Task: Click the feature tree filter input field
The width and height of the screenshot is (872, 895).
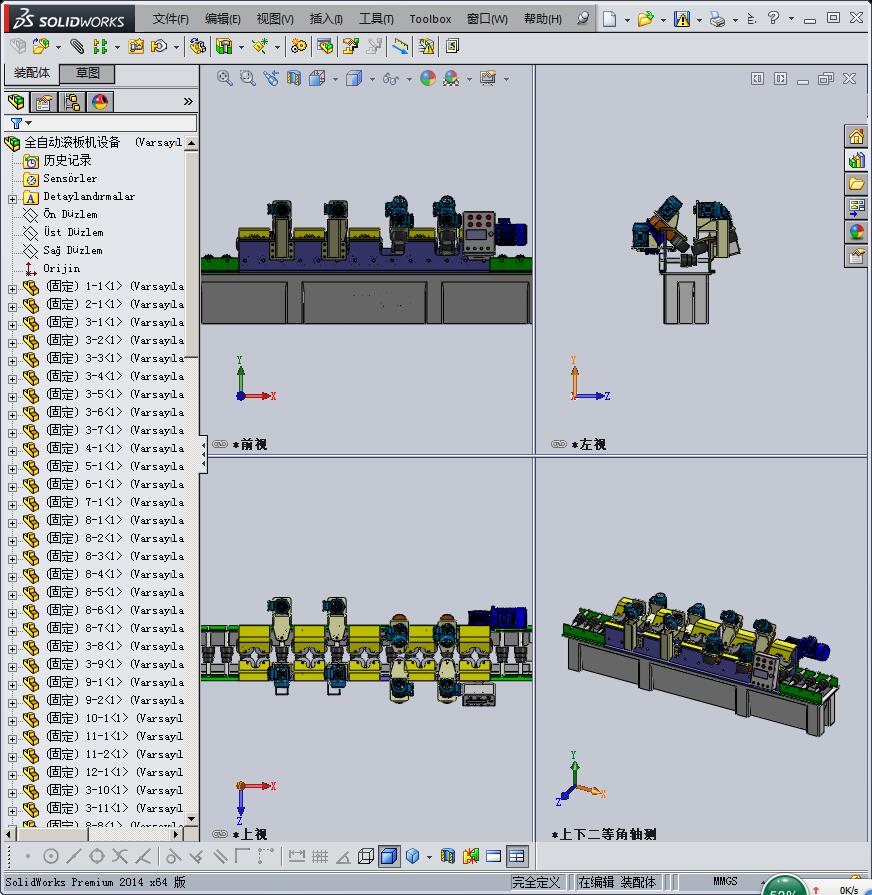Action: click(108, 123)
